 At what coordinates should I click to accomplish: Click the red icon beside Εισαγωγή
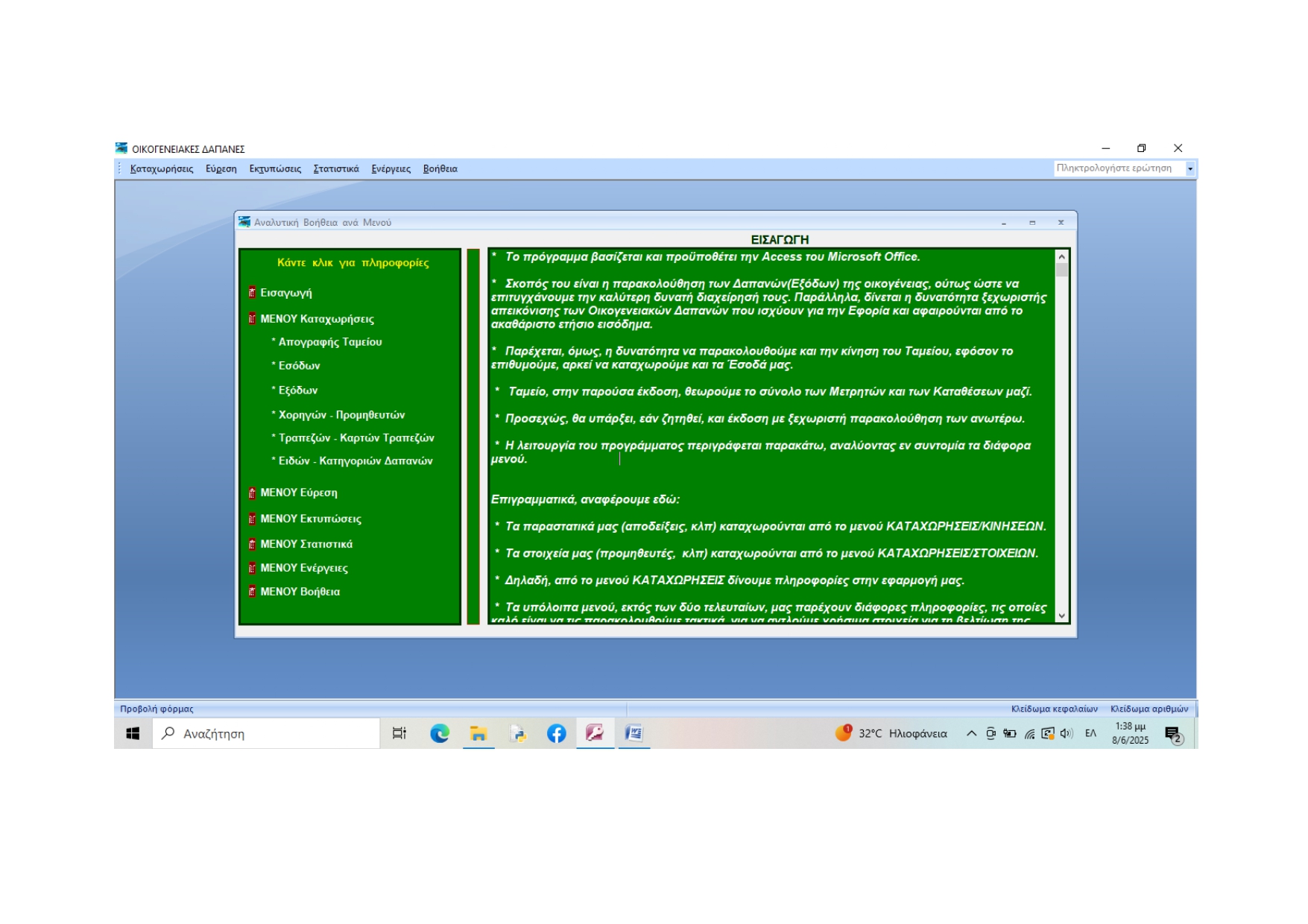click(x=252, y=293)
